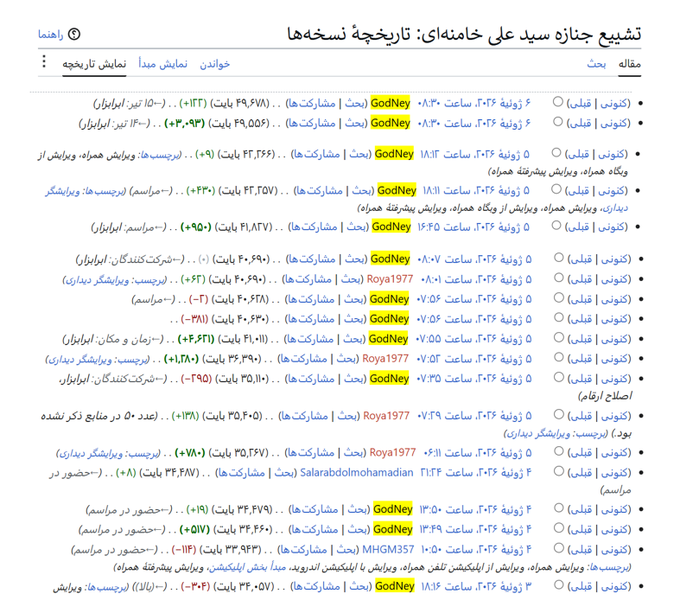This screenshot has width=680, height=613.
Task: Select radio button for Salarabdolmohamadian's 21:24 revision
Action: click(559, 472)
